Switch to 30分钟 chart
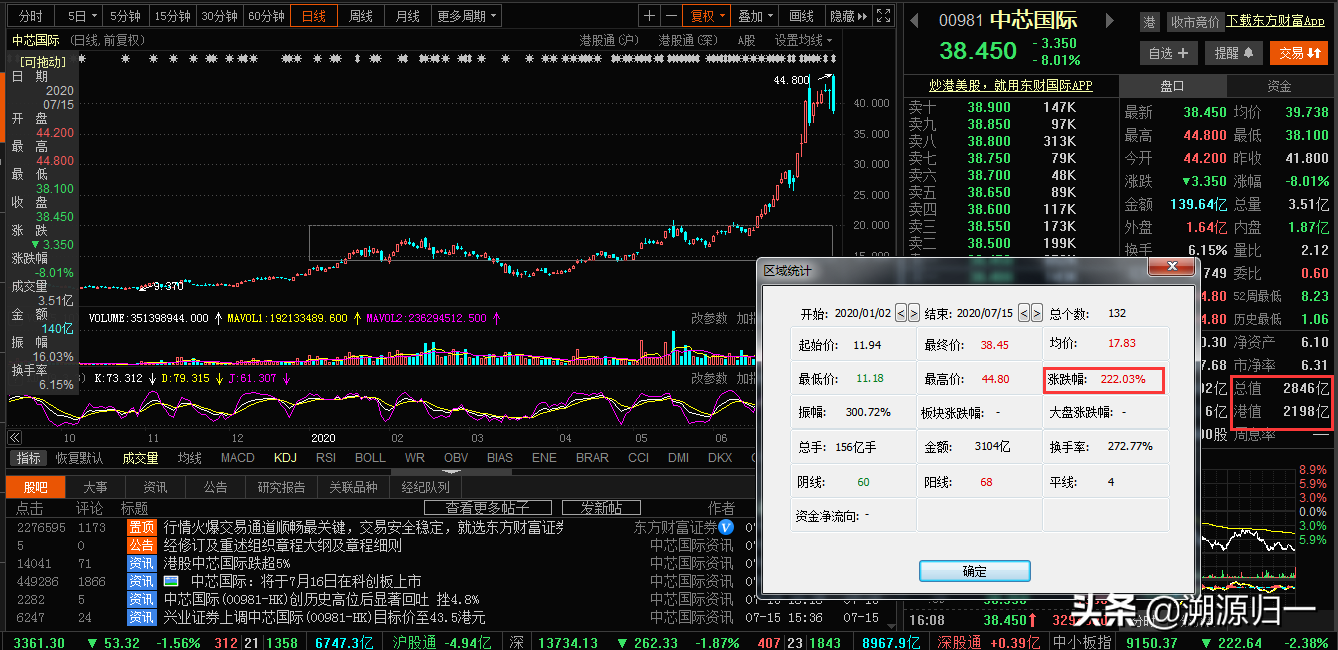 [x=219, y=16]
